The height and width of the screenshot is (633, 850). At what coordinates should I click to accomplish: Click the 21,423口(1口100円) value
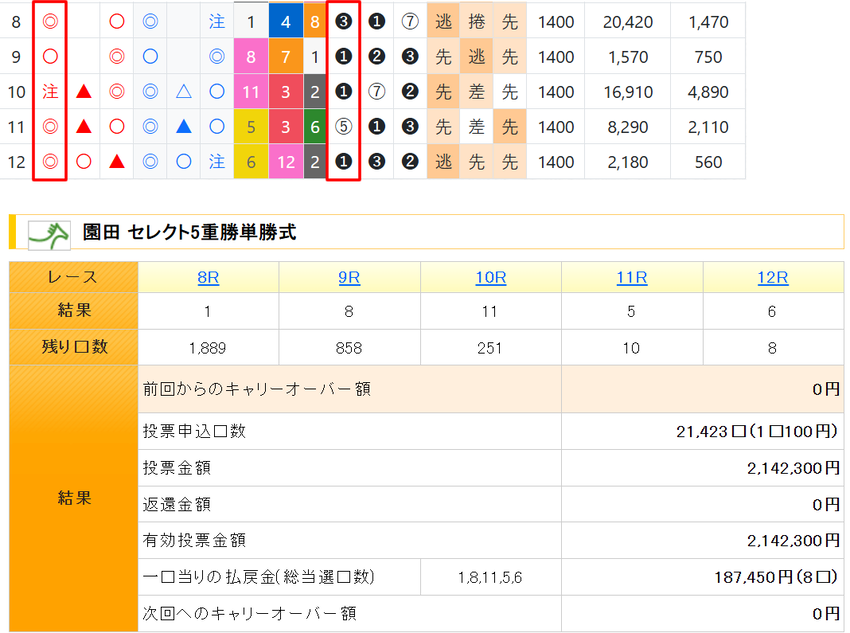[x=757, y=431]
